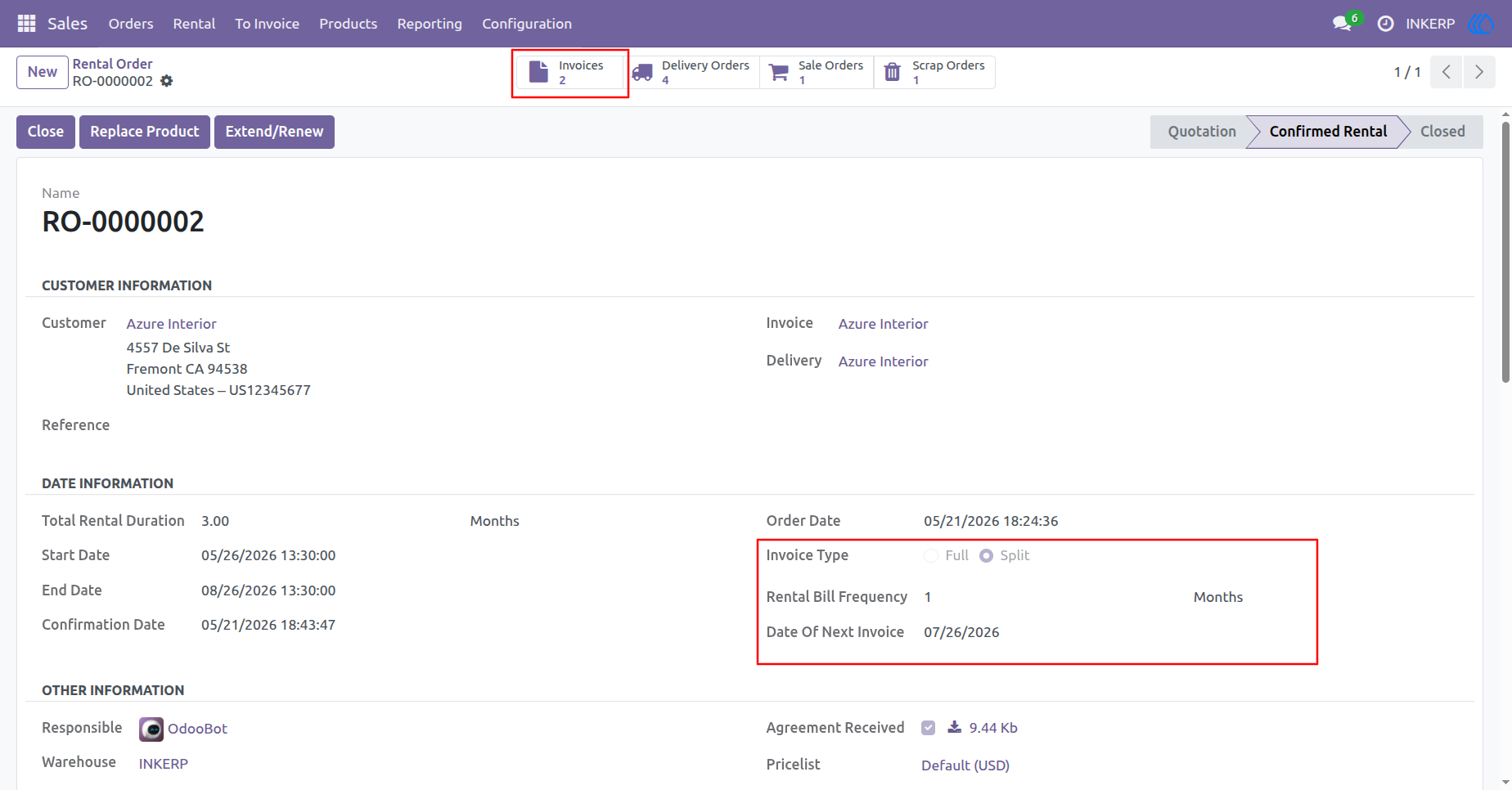Open the conversations chat icon

[1342, 24]
